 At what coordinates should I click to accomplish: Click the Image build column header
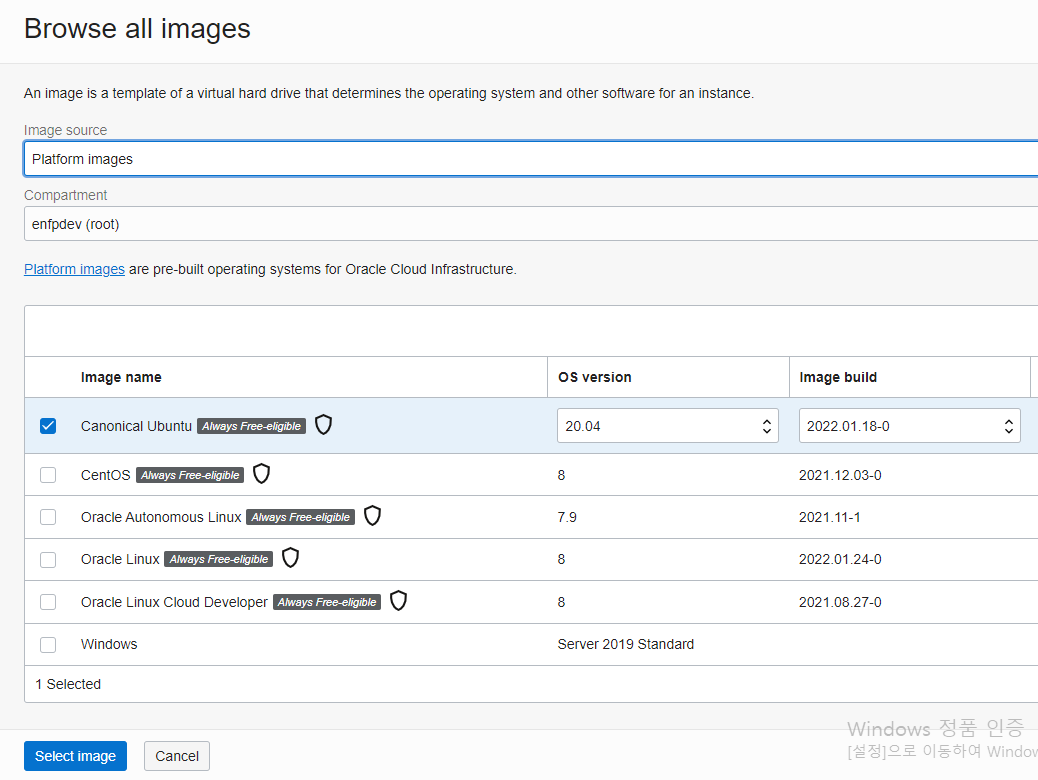click(x=838, y=377)
